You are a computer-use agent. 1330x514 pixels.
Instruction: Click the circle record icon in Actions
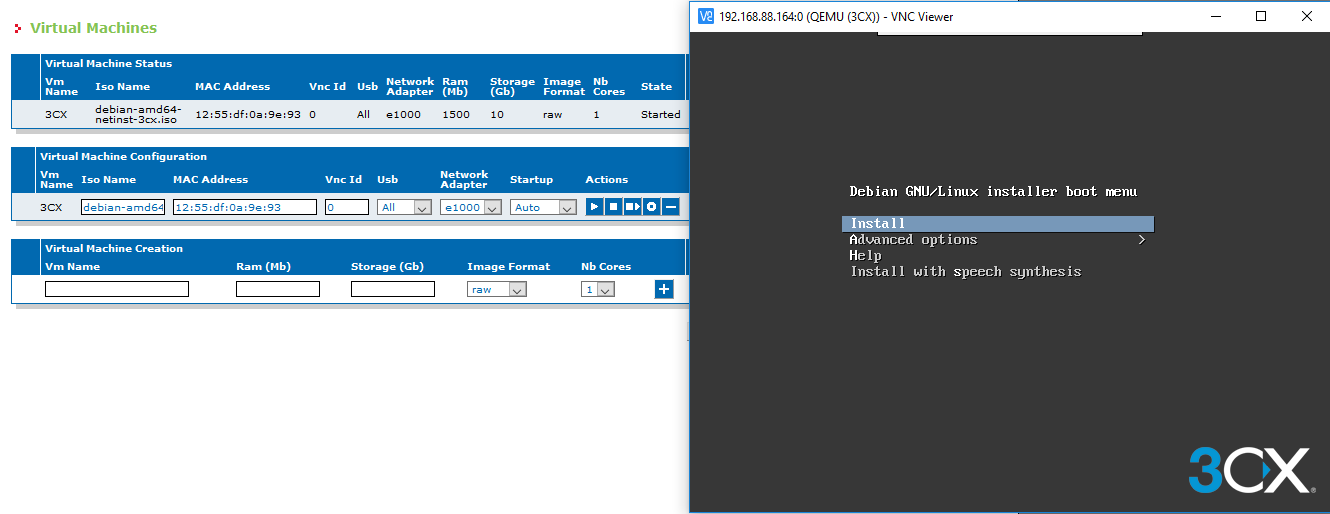tap(651, 207)
